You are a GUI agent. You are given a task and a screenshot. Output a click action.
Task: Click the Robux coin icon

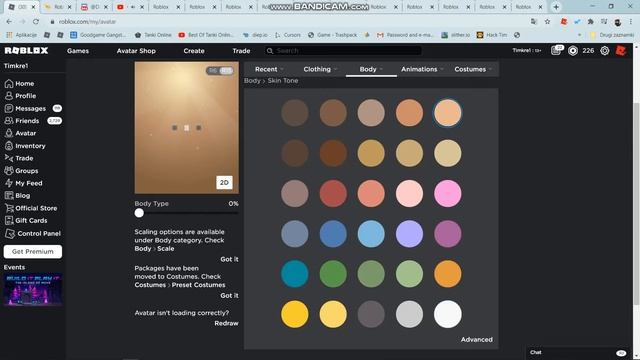[x=573, y=51]
